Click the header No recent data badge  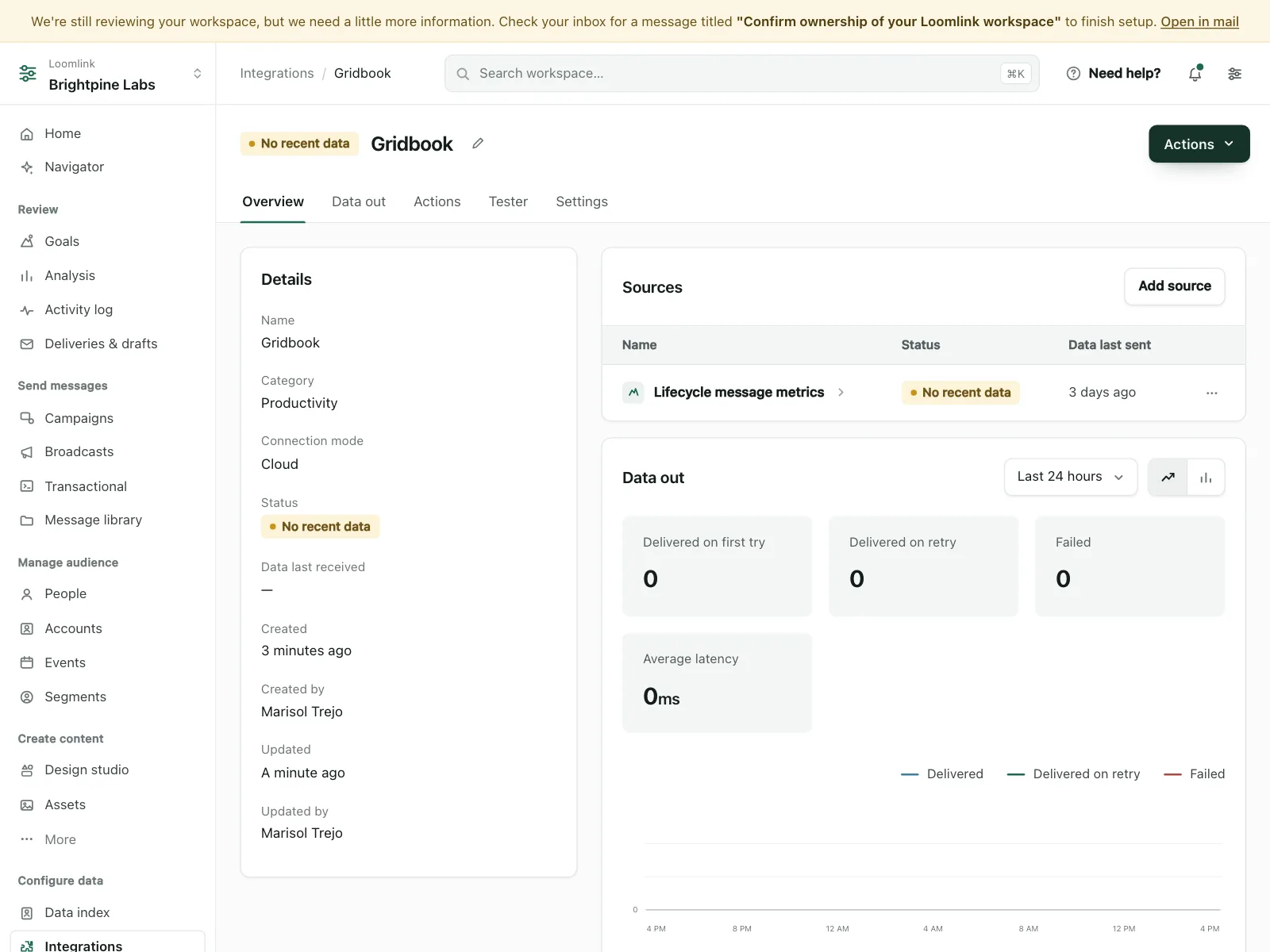[x=299, y=144]
